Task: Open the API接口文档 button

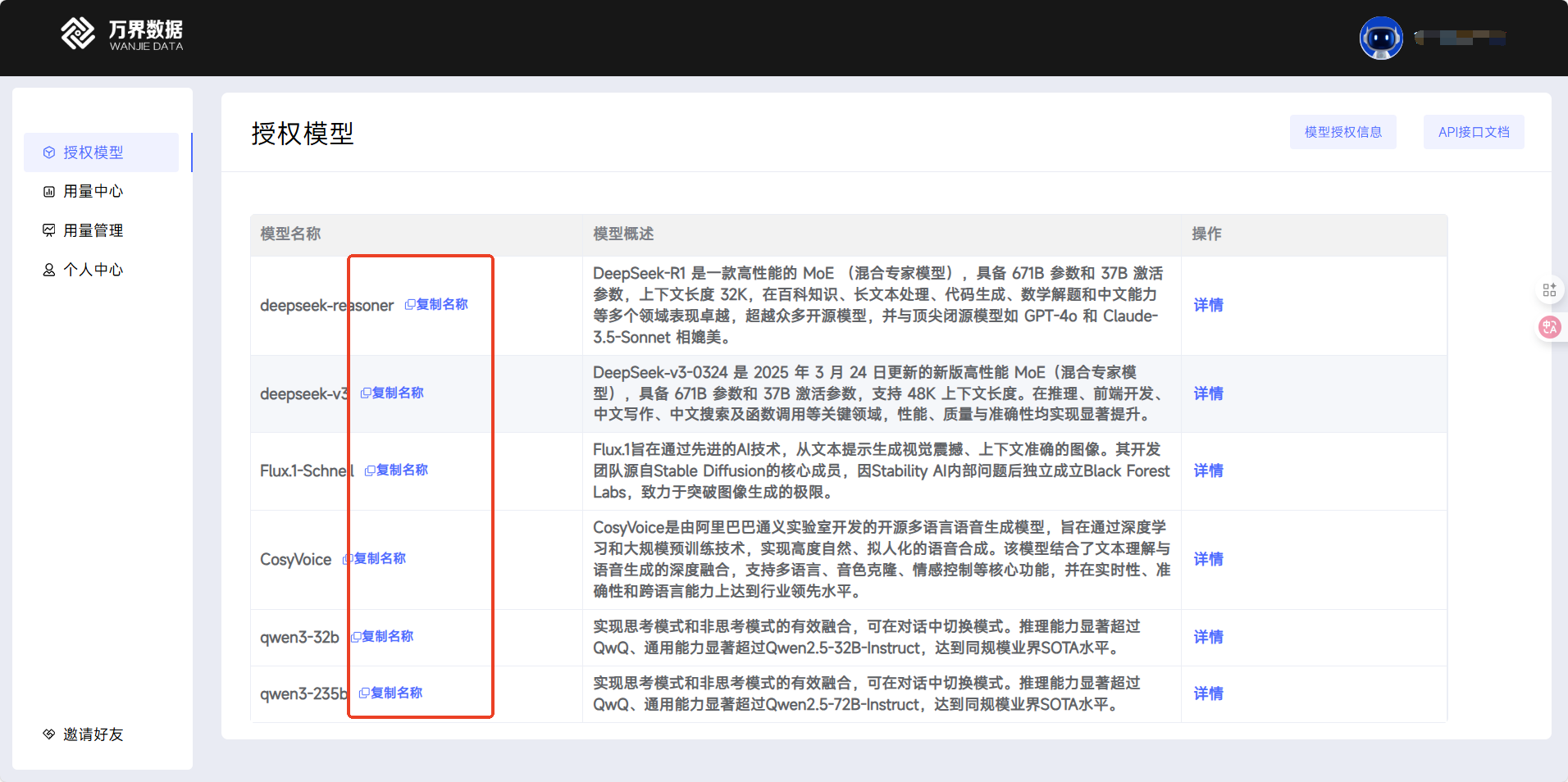Action: pyautogui.click(x=1474, y=132)
